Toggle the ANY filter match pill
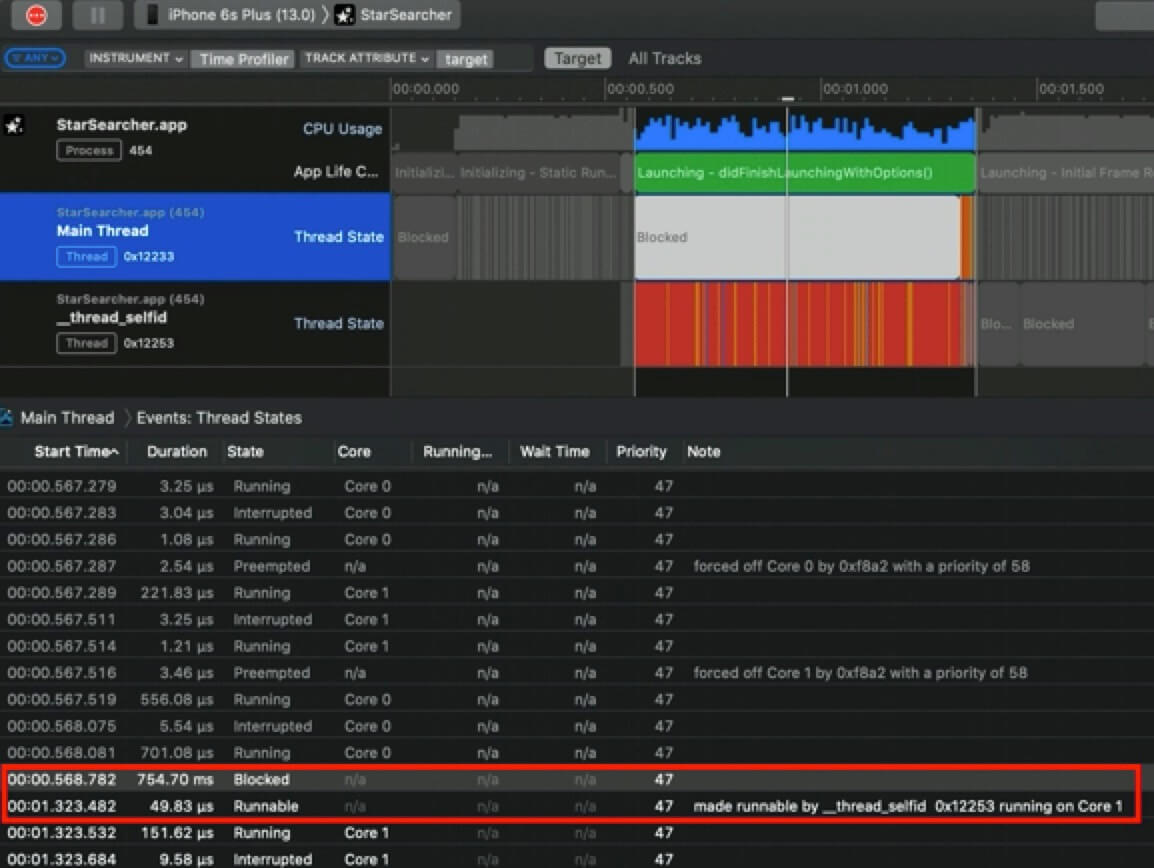Viewport: 1154px width, 868px height. [x=35, y=58]
